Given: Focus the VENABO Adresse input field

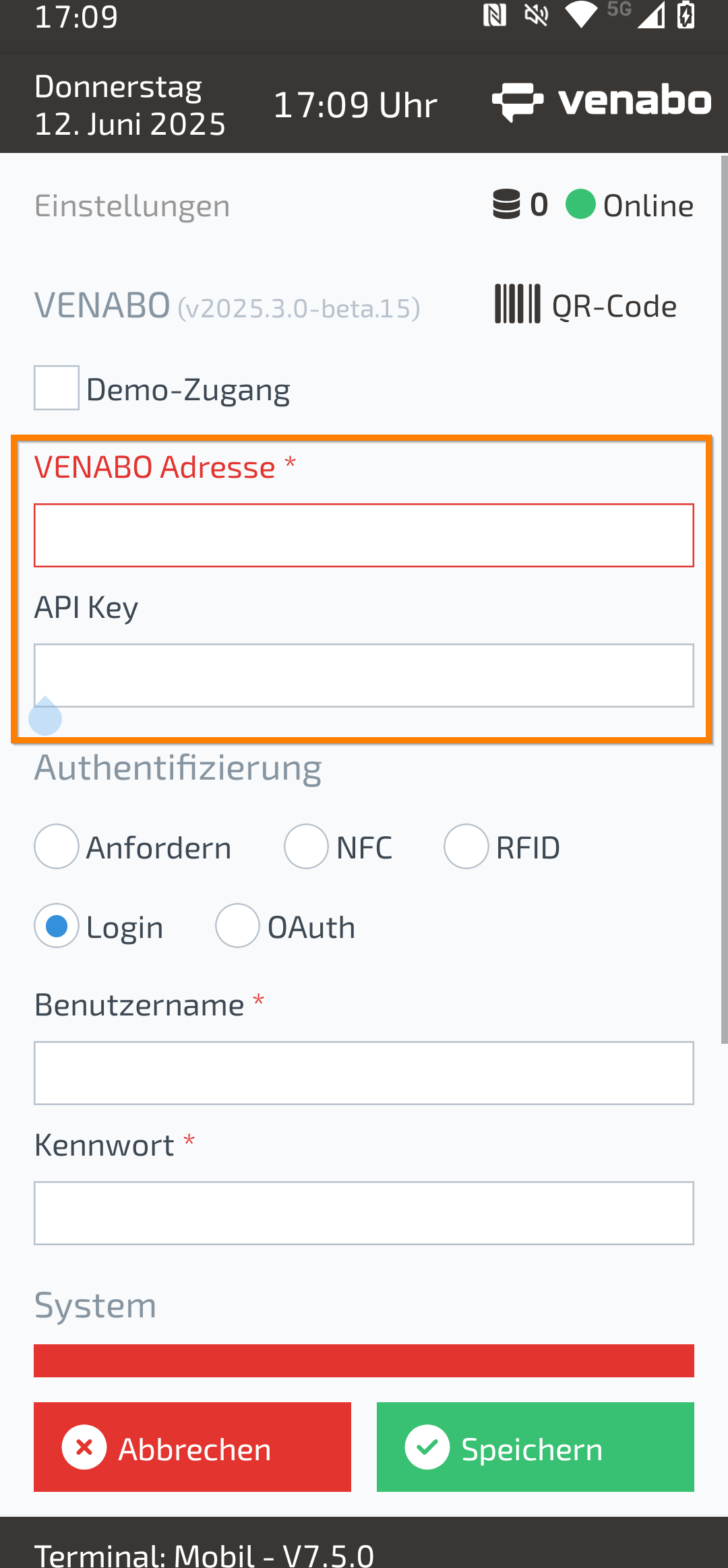Looking at the screenshot, I should point(364,536).
